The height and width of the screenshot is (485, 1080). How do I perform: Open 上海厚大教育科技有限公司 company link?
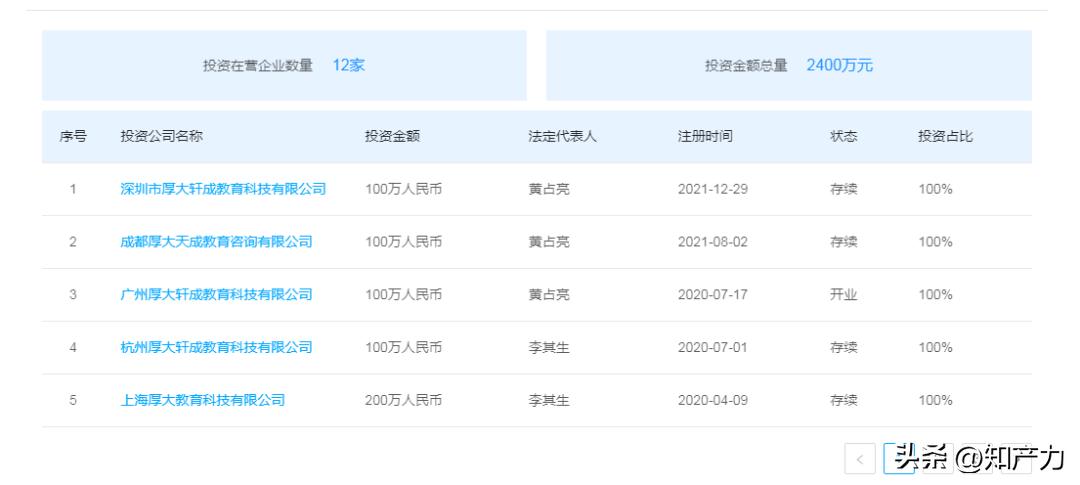(202, 400)
